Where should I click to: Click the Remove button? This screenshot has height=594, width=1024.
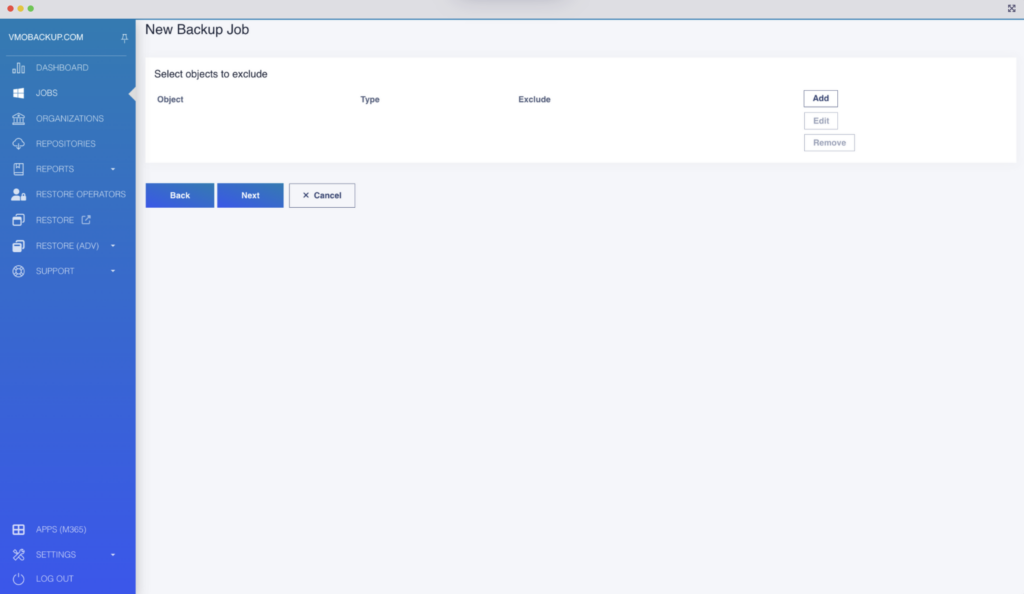(829, 143)
